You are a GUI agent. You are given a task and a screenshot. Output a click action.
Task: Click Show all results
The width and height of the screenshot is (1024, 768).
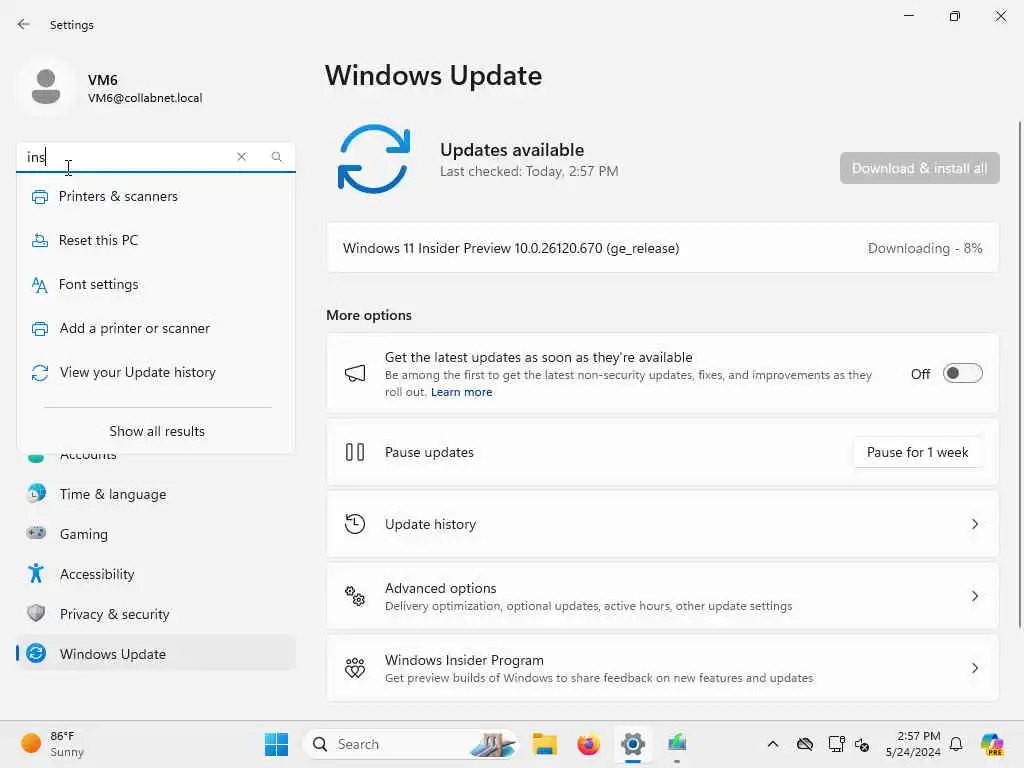[157, 431]
